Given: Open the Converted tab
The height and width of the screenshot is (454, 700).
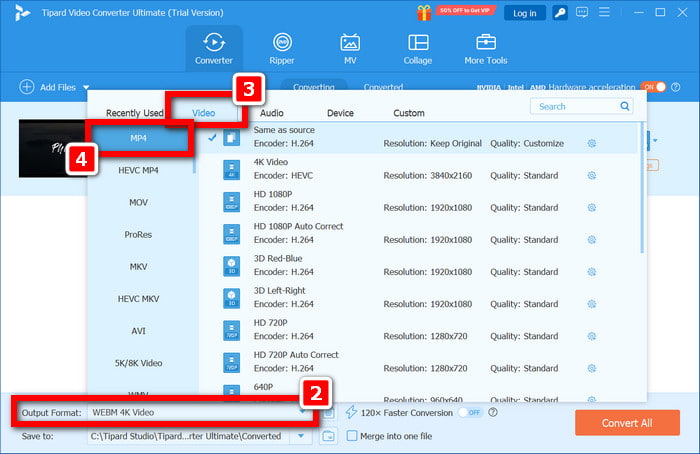Looking at the screenshot, I should click(x=383, y=87).
